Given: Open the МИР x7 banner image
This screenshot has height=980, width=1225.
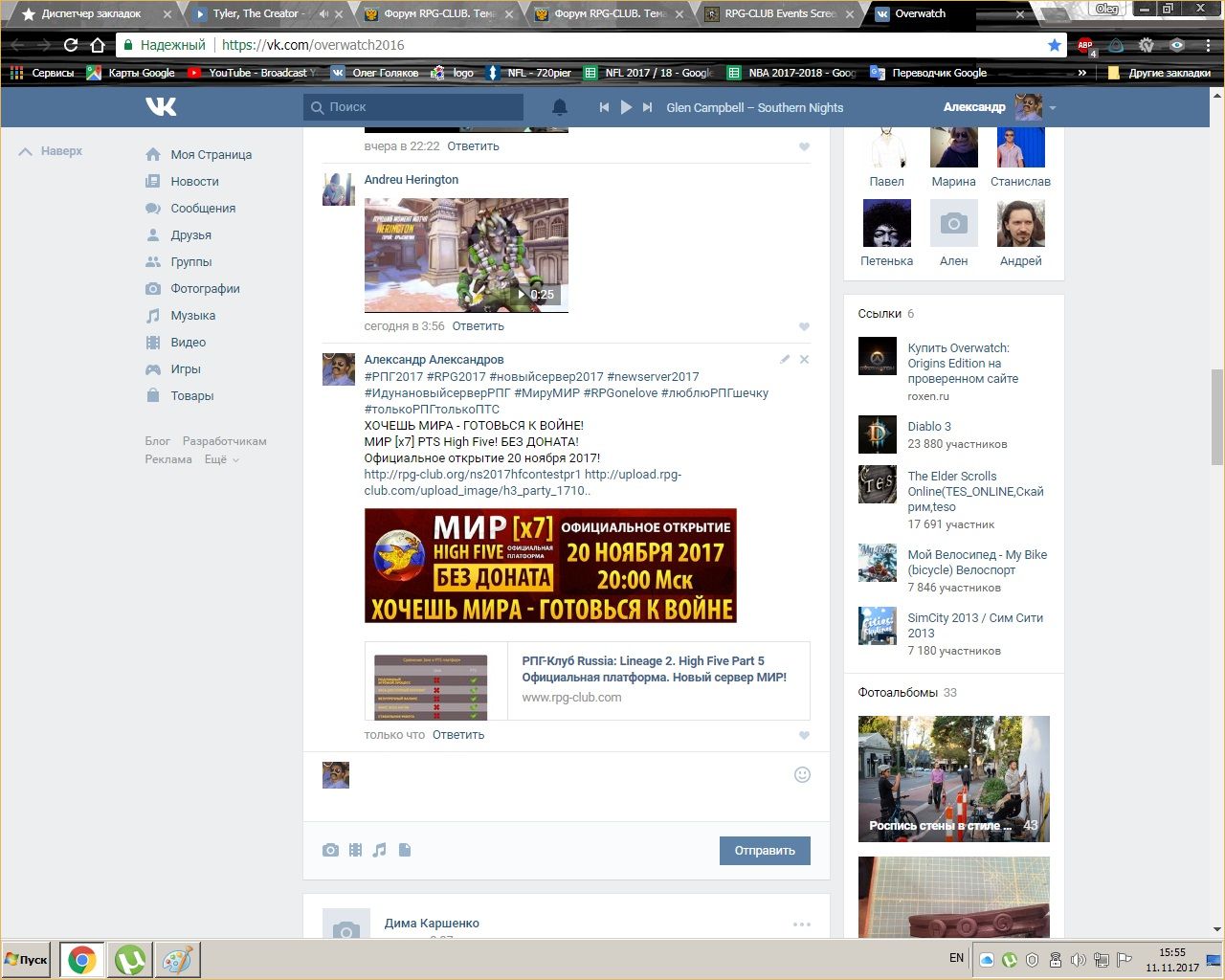Looking at the screenshot, I should [x=550, y=566].
